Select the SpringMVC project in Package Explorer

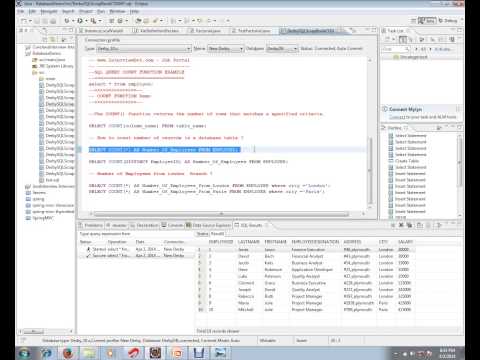(40, 218)
